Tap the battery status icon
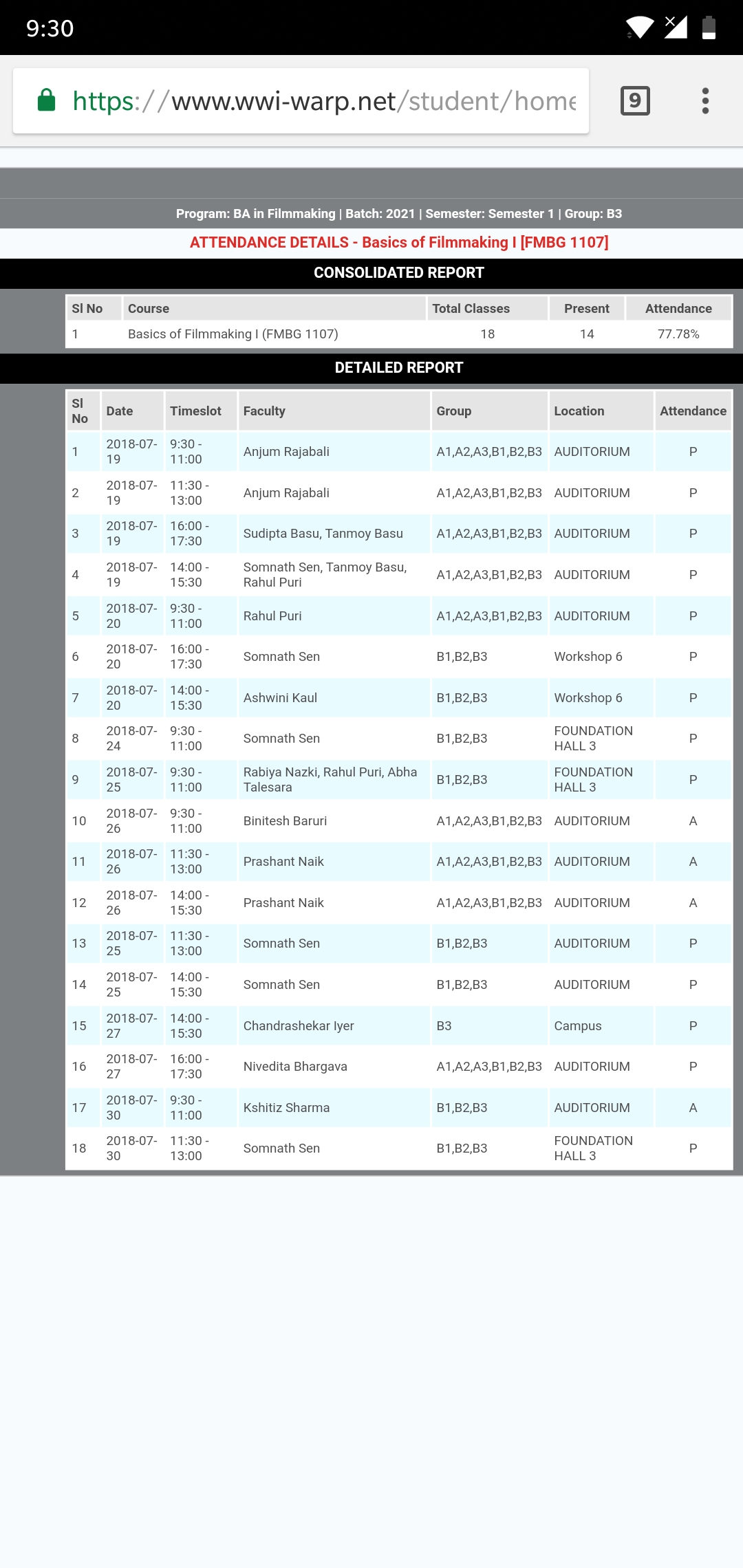Image resolution: width=743 pixels, height=1568 pixels. [709, 28]
